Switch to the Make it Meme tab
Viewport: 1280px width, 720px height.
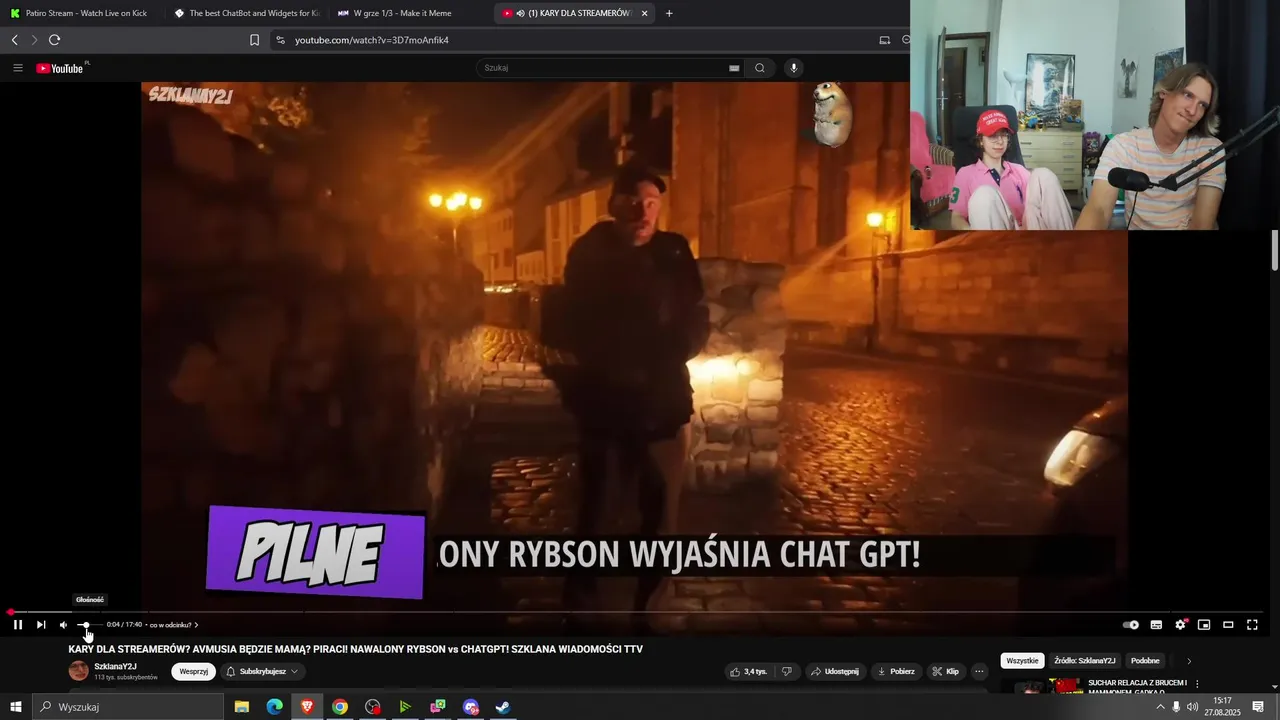[x=400, y=13]
